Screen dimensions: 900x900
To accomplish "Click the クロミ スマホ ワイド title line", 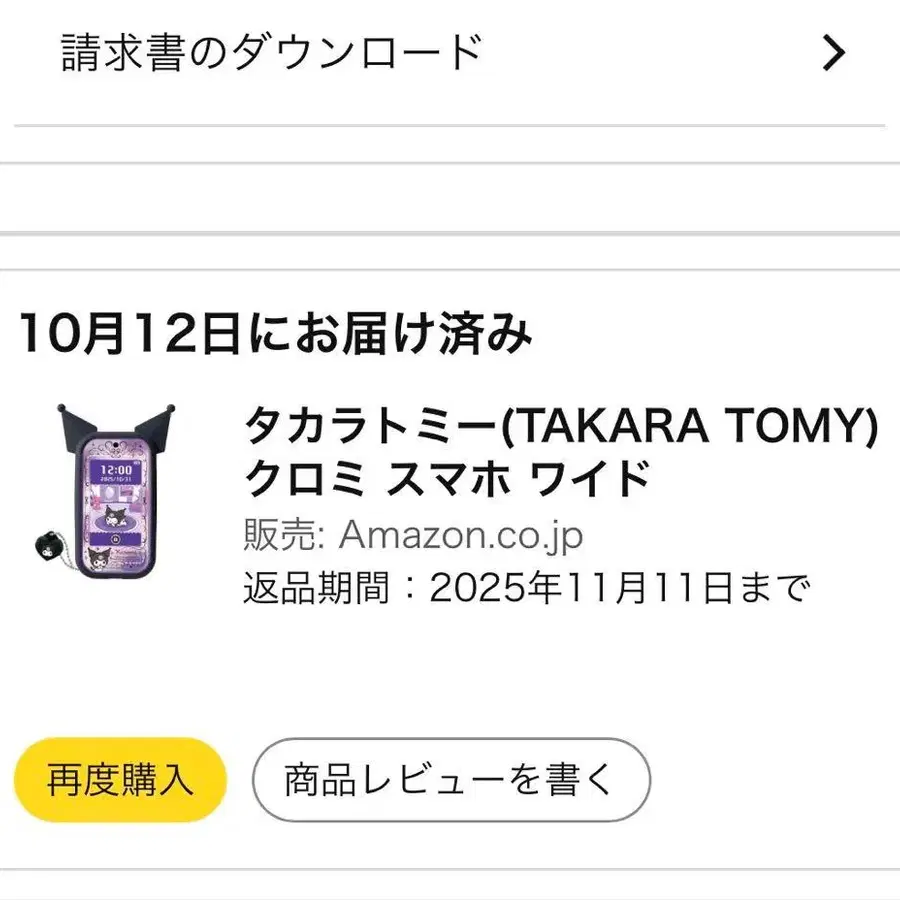I will pos(447,481).
